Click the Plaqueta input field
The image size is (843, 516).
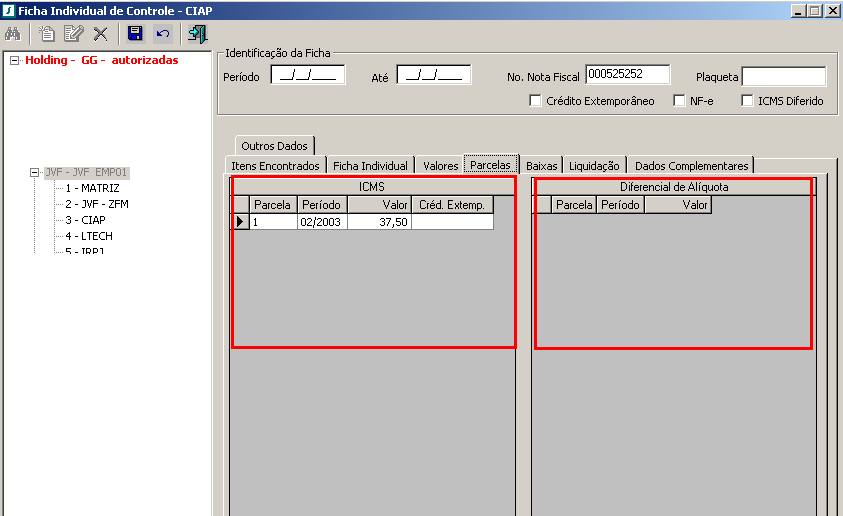click(x=784, y=76)
